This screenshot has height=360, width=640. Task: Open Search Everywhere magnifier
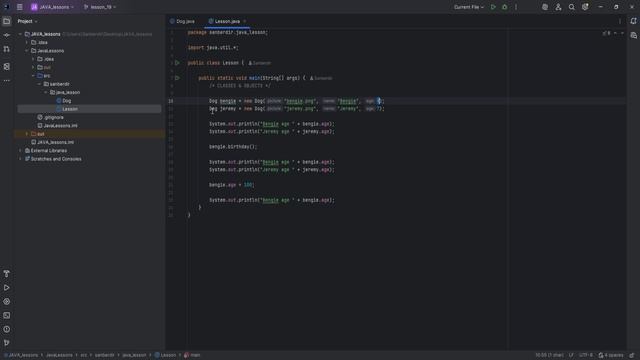pos(572,7)
